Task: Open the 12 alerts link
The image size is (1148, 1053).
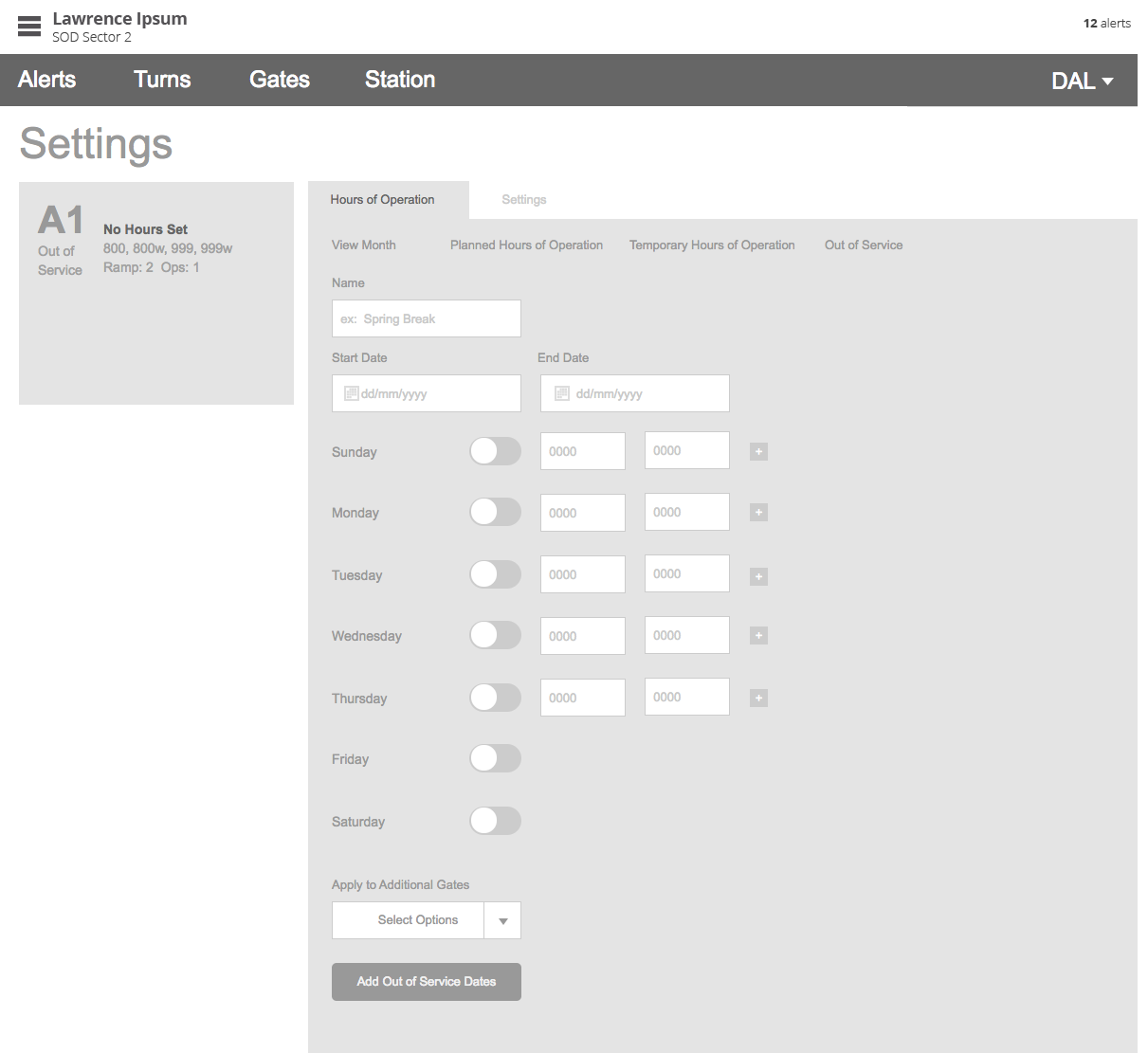Action: [1107, 23]
